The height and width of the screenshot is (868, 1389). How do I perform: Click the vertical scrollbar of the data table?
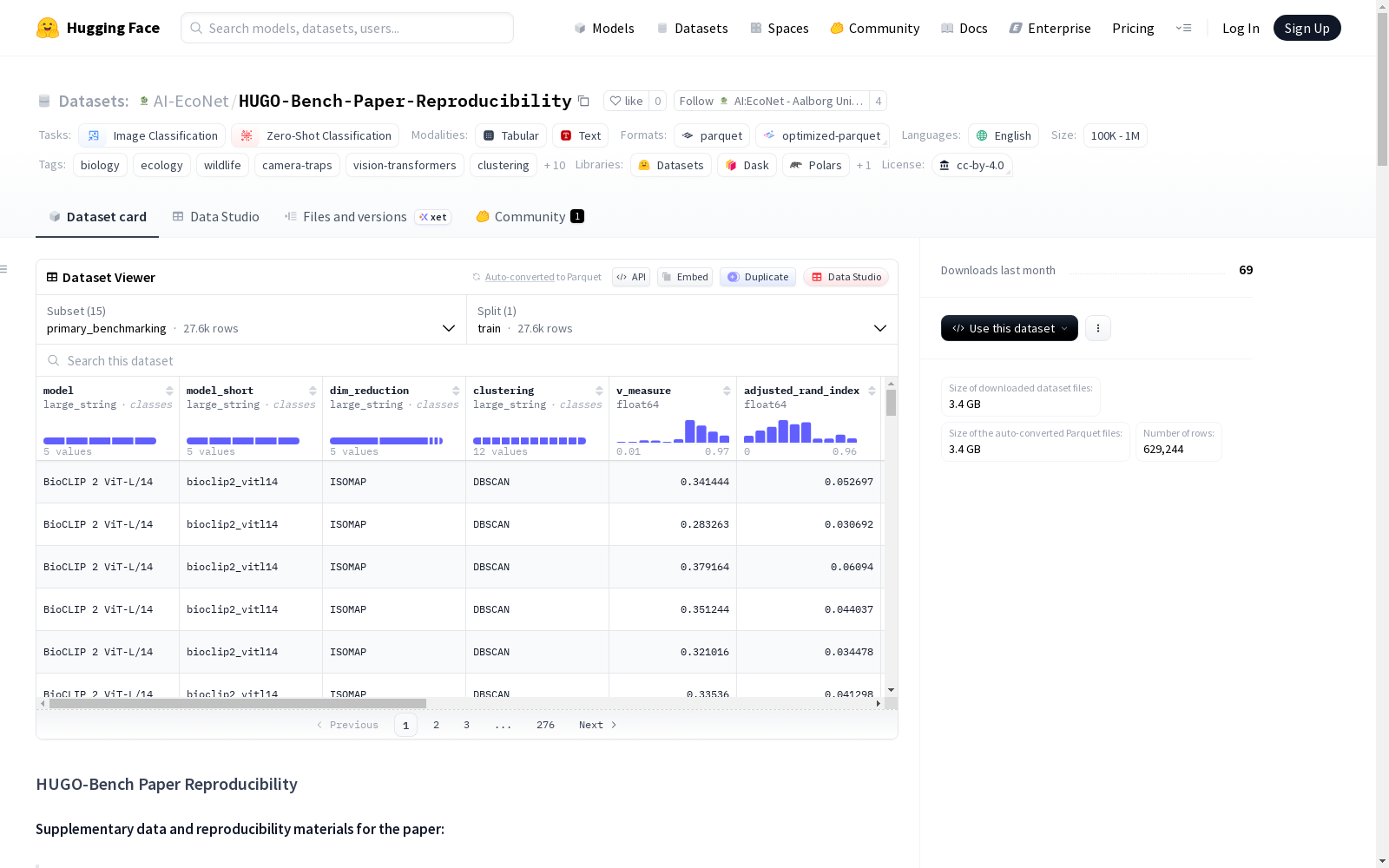tap(891, 403)
